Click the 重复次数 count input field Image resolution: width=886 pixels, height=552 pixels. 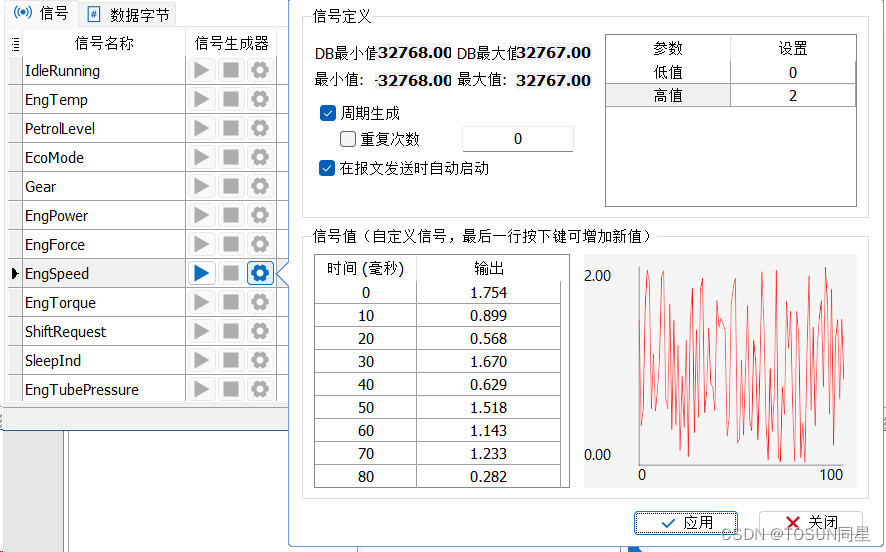(x=518, y=139)
